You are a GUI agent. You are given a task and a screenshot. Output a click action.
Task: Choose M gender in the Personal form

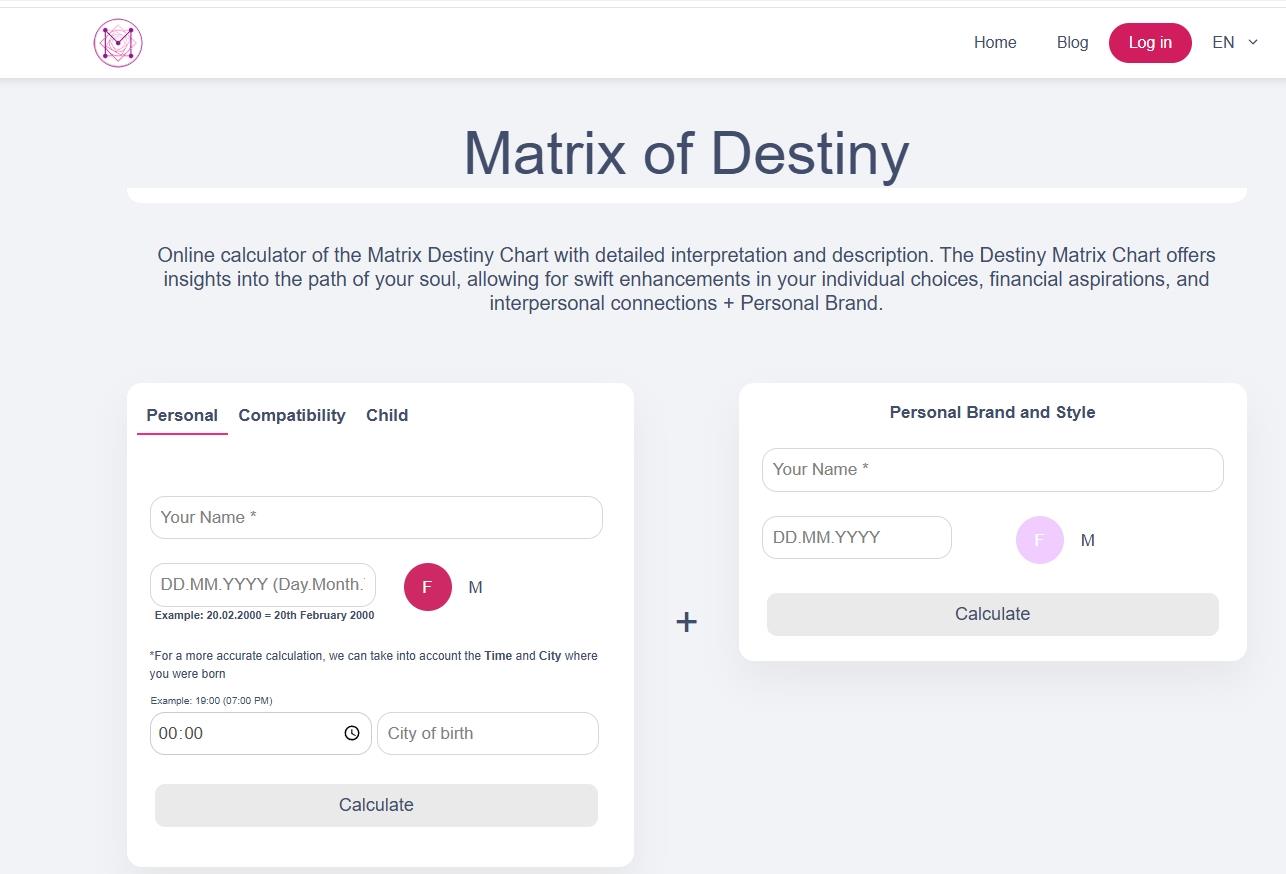[x=476, y=587]
